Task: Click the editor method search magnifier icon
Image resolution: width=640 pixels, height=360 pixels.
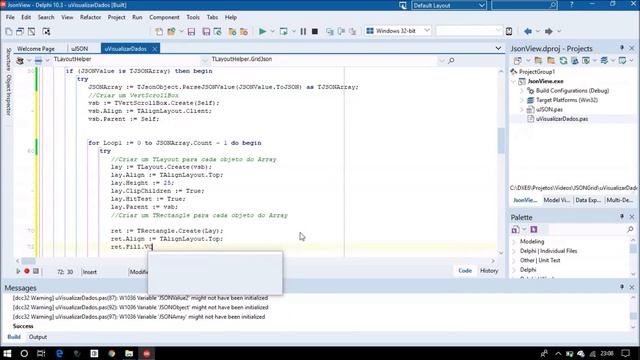Action: point(451,60)
